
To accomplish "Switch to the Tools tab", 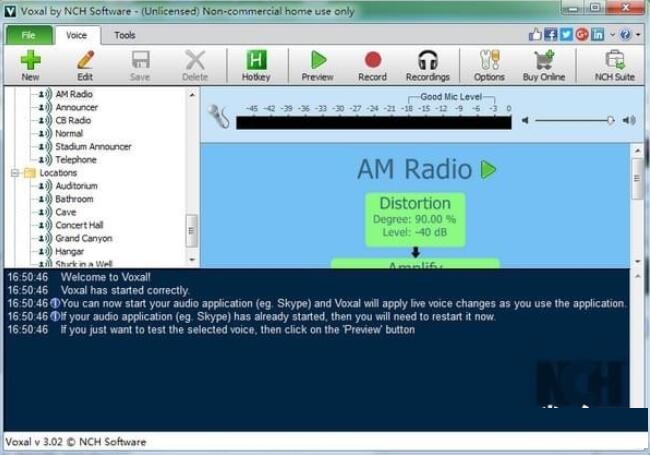I will [125, 35].
